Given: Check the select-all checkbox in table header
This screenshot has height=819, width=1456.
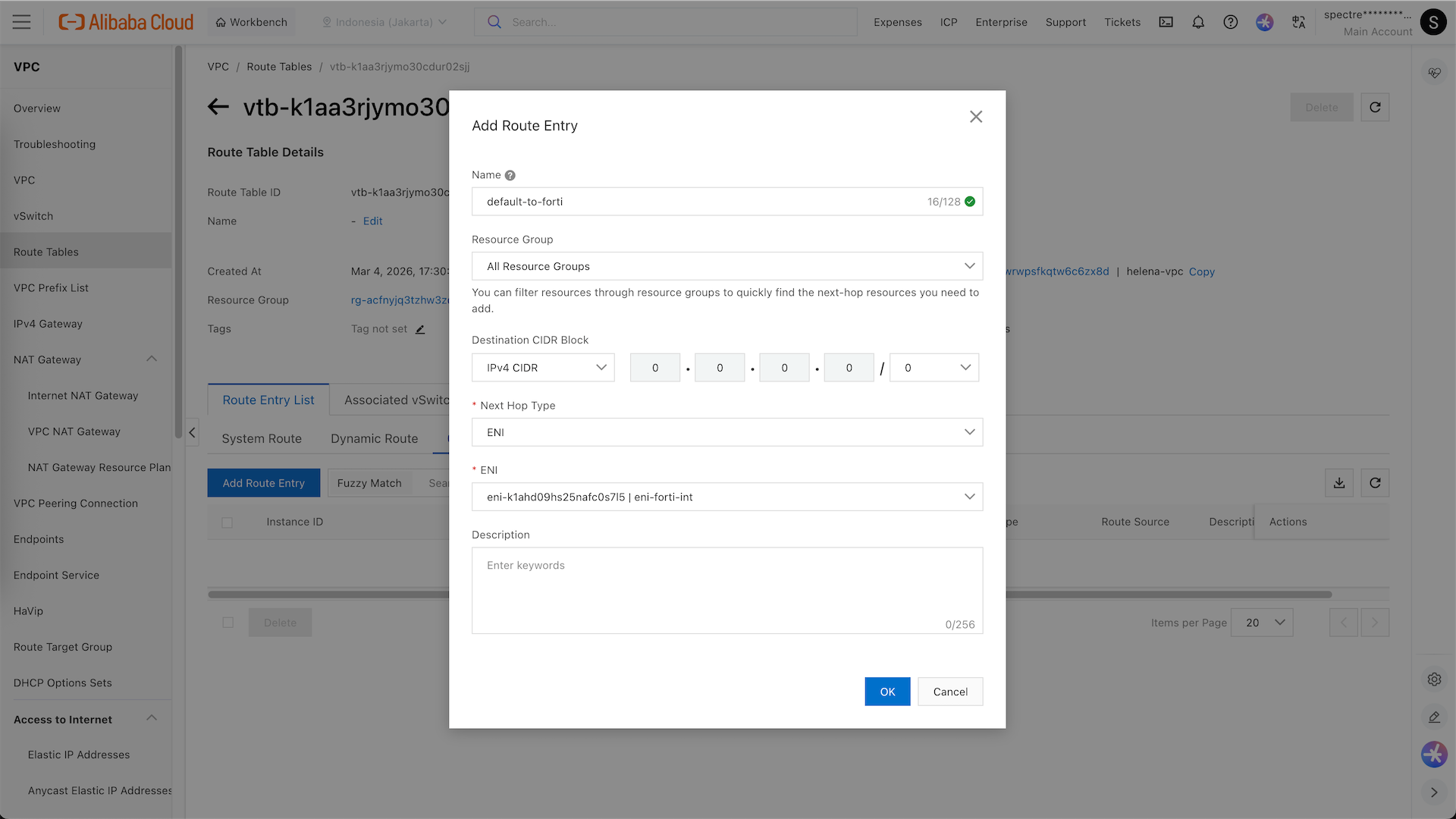Looking at the screenshot, I should 227,522.
